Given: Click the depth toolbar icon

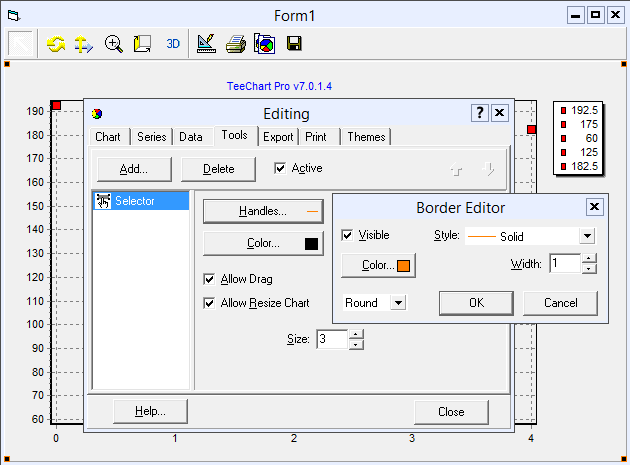Looking at the screenshot, I should tap(142, 44).
